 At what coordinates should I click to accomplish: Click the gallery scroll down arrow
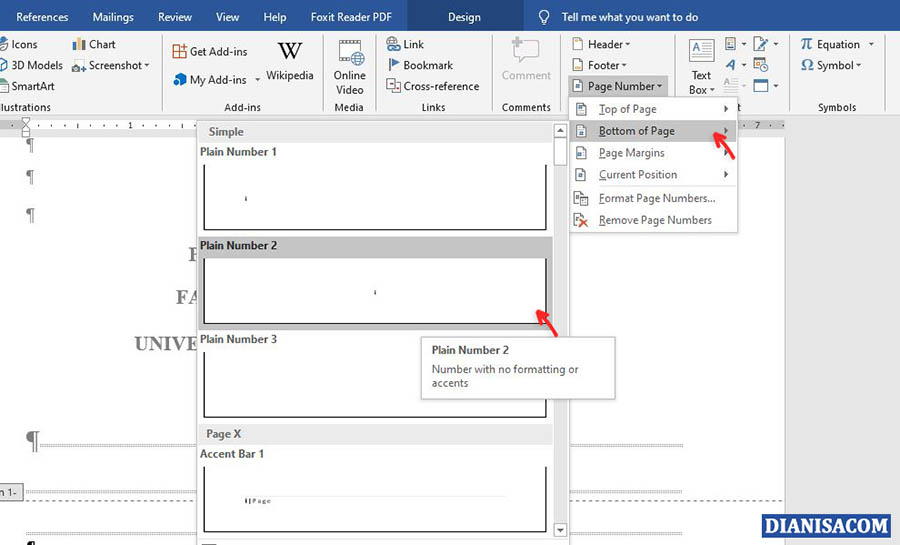point(560,530)
